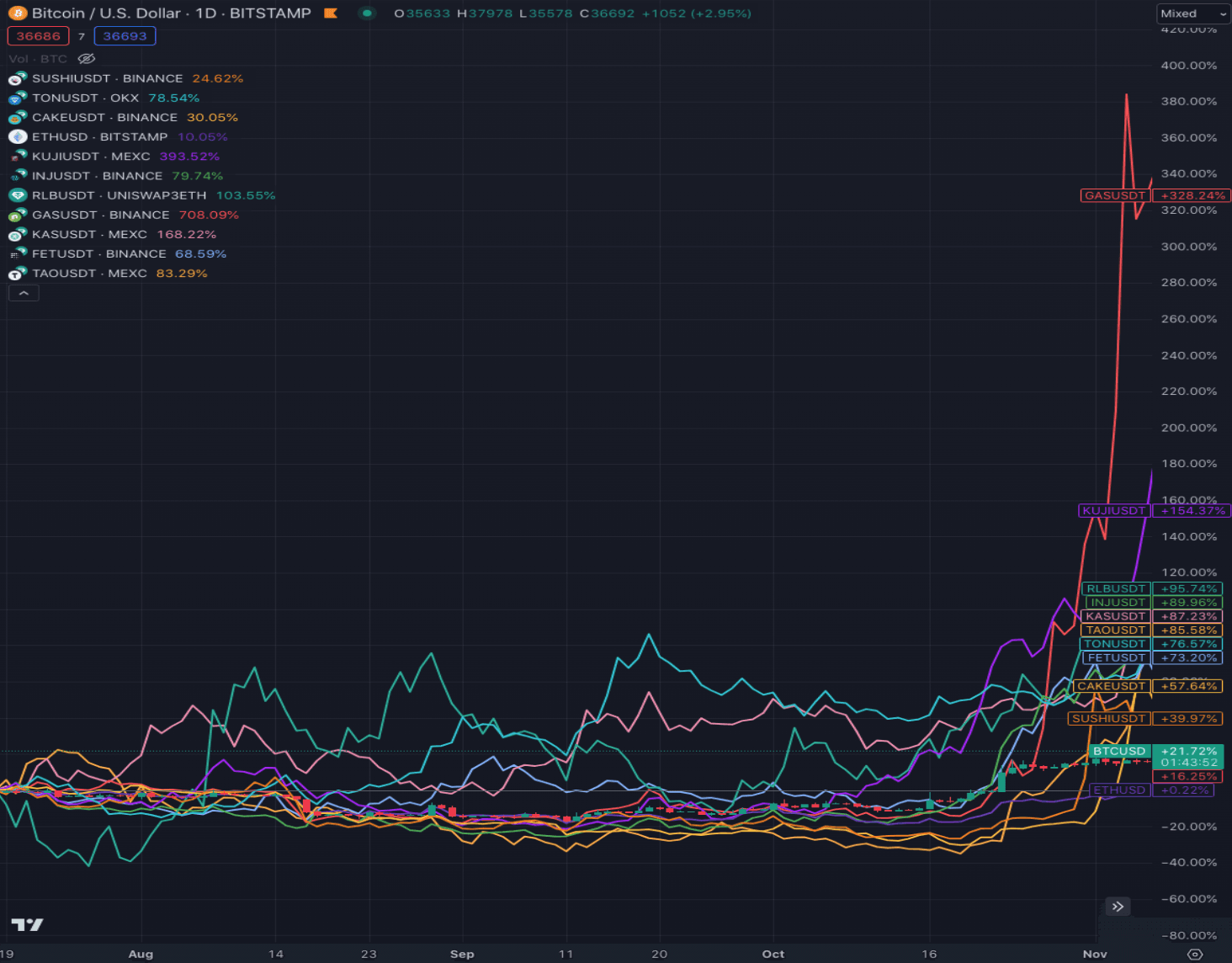Screen dimensions: 1232x963
Task: Click the green market status dot
Action: point(367,13)
